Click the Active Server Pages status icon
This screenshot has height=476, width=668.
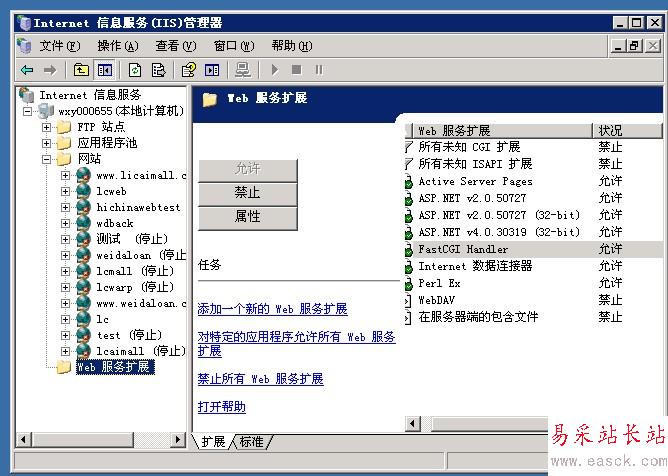(409, 182)
